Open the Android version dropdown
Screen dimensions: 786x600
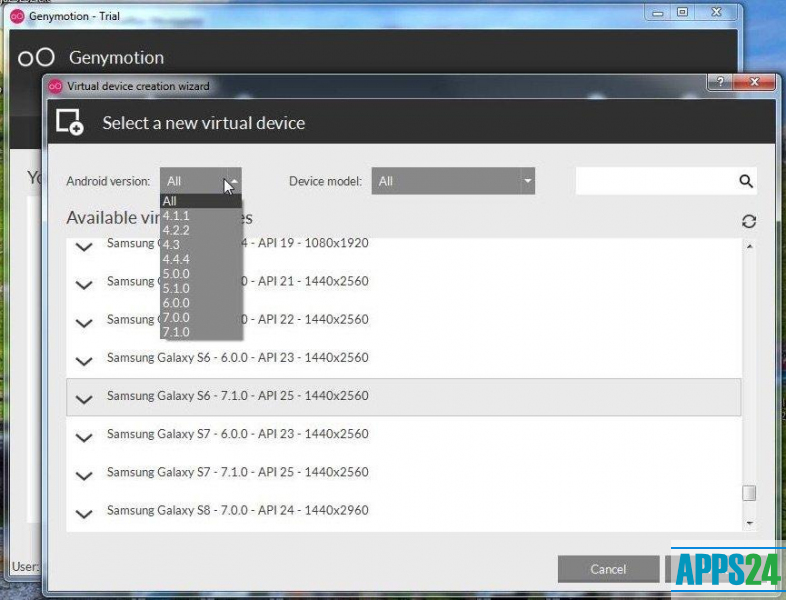click(x=201, y=181)
